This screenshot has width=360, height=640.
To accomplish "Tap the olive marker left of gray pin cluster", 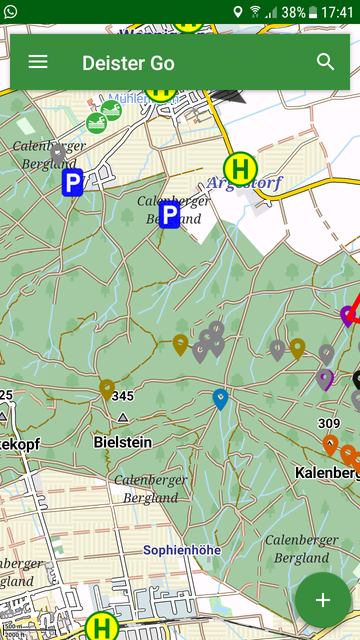I will tap(180, 345).
